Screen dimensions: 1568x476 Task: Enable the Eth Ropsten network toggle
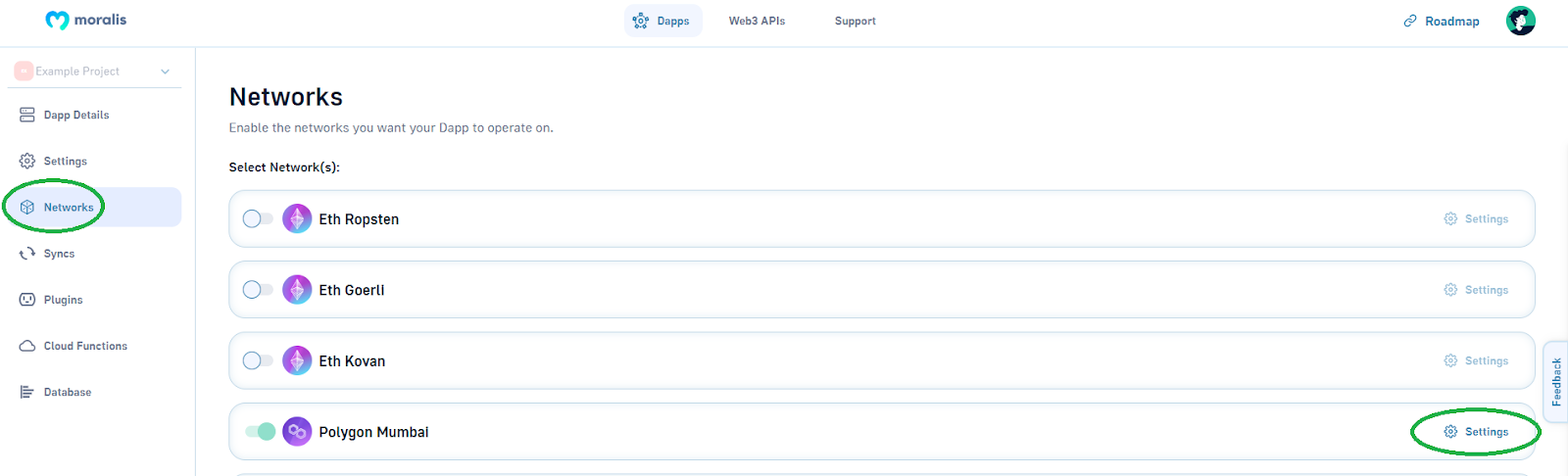point(258,218)
